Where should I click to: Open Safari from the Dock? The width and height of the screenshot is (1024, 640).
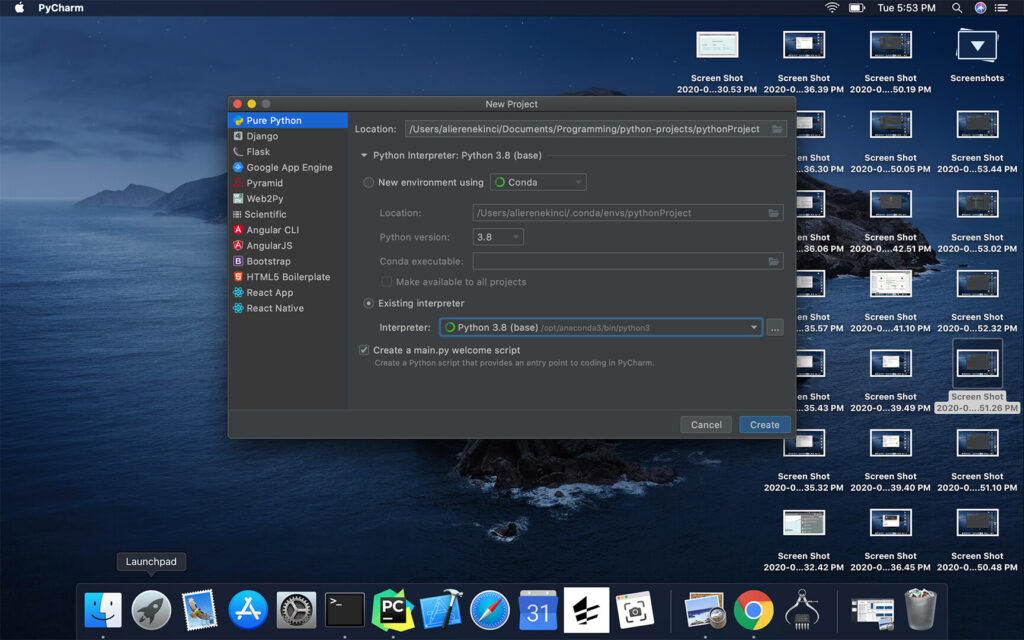pyautogui.click(x=490, y=611)
